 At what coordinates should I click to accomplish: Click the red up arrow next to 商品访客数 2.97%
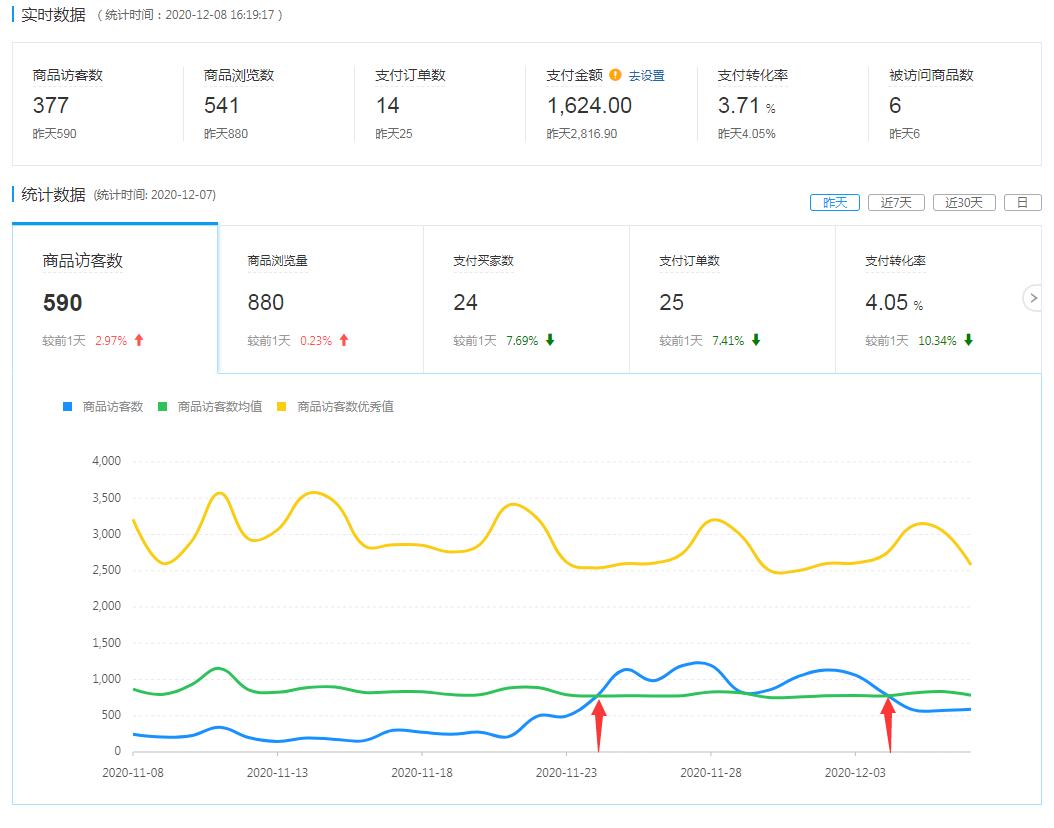click(138, 340)
